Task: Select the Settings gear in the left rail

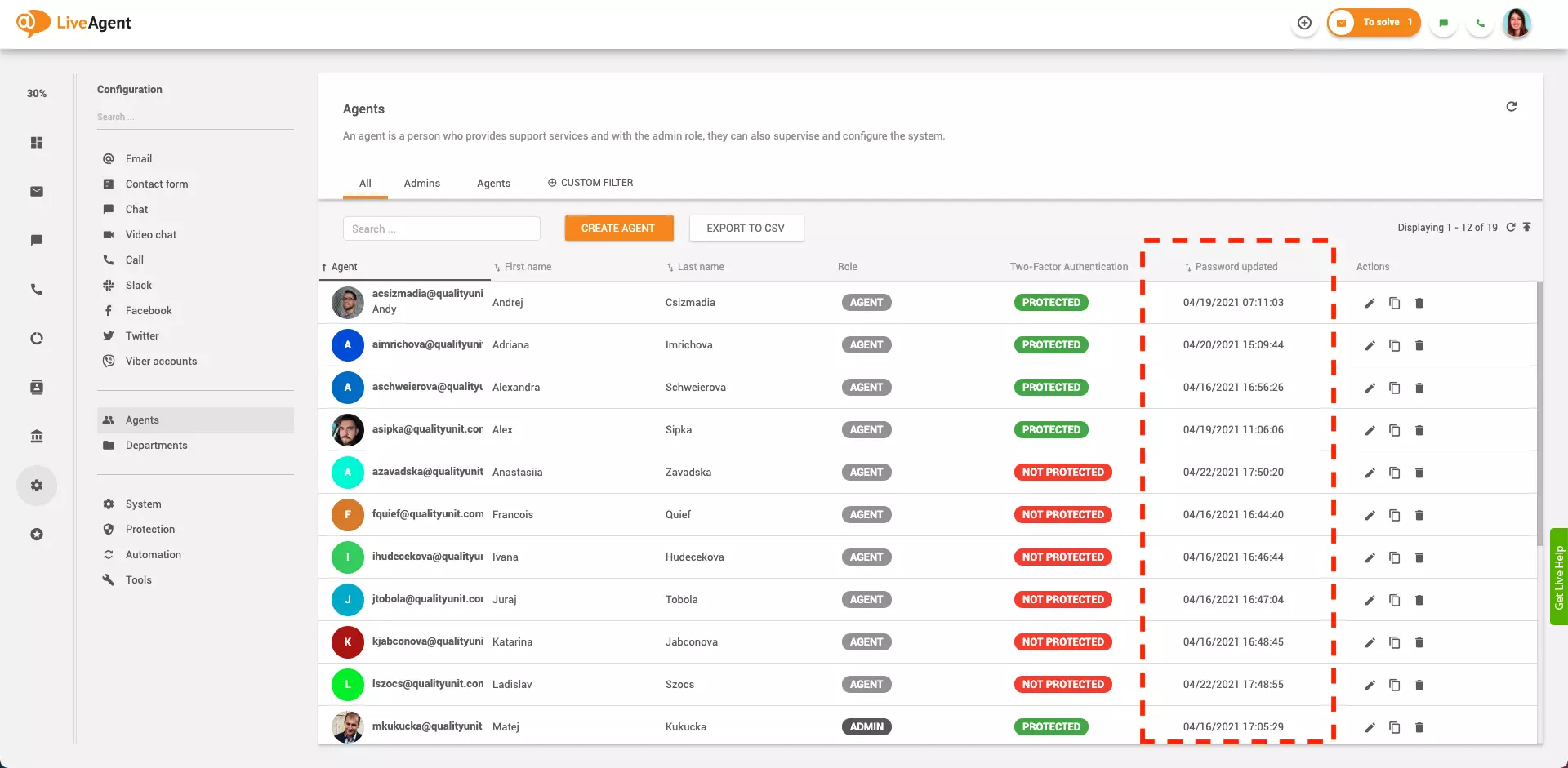Action: 36,485
